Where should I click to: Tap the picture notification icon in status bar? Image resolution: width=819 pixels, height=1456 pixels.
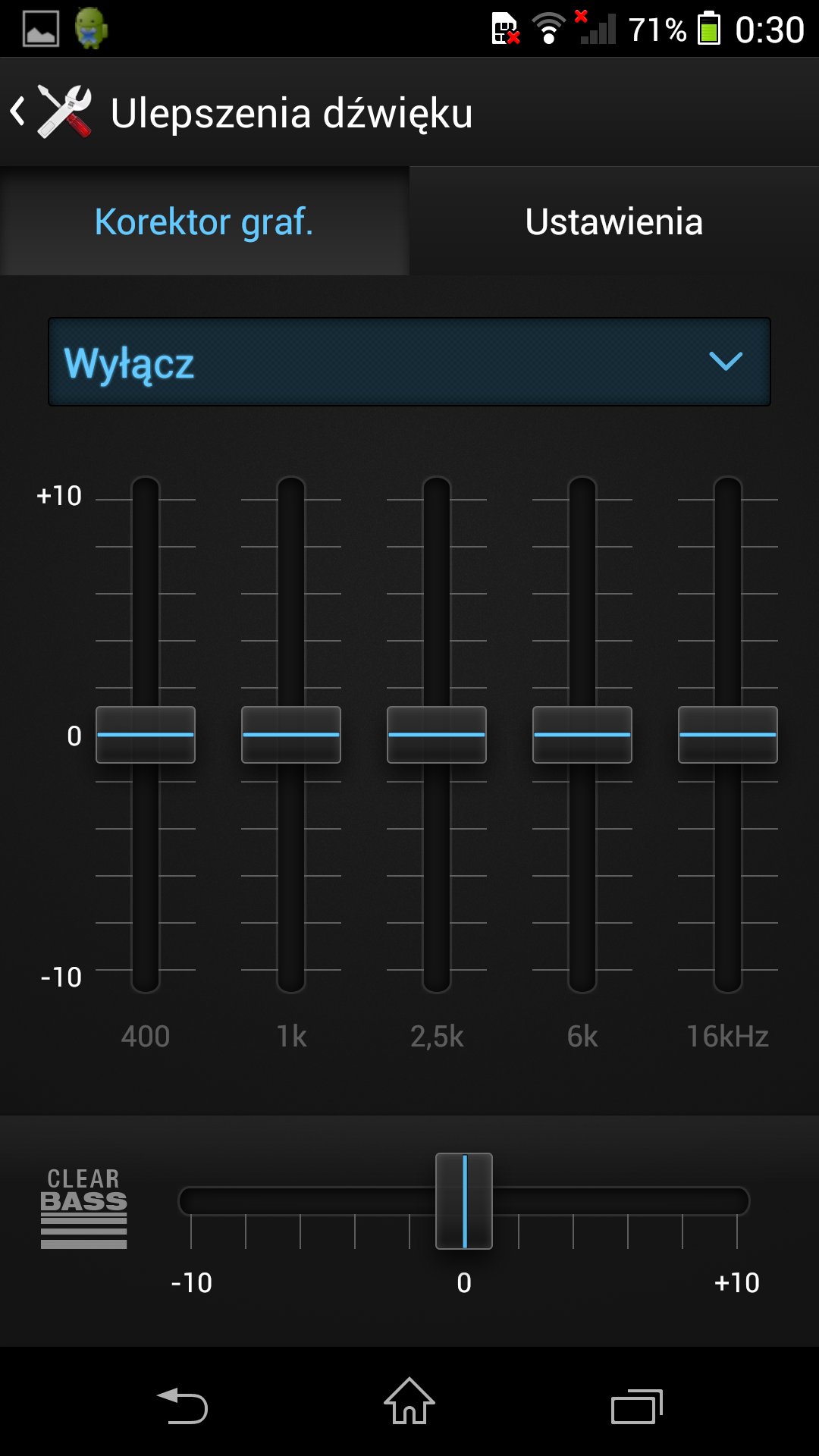click(x=41, y=29)
